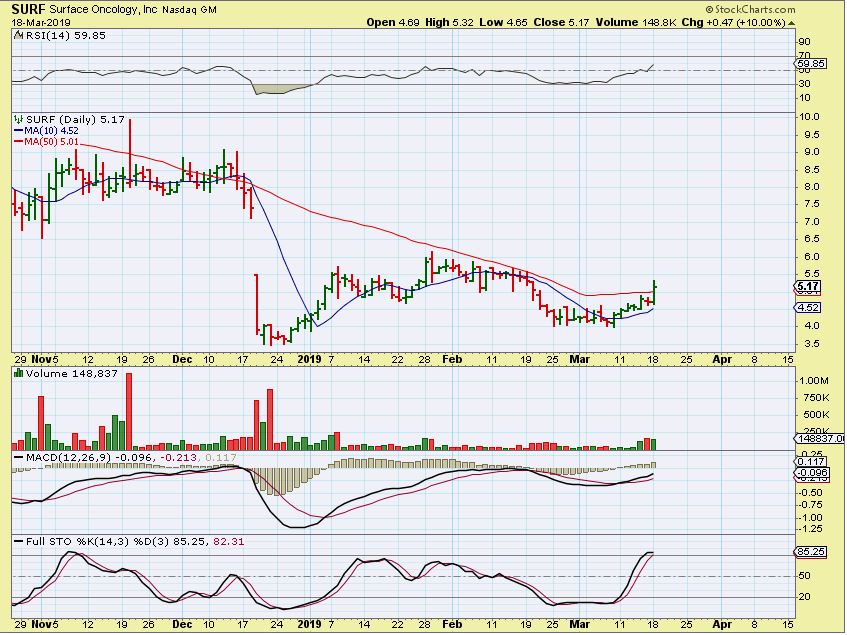Click the black MACD(12,26,9) legend line

[19, 457]
